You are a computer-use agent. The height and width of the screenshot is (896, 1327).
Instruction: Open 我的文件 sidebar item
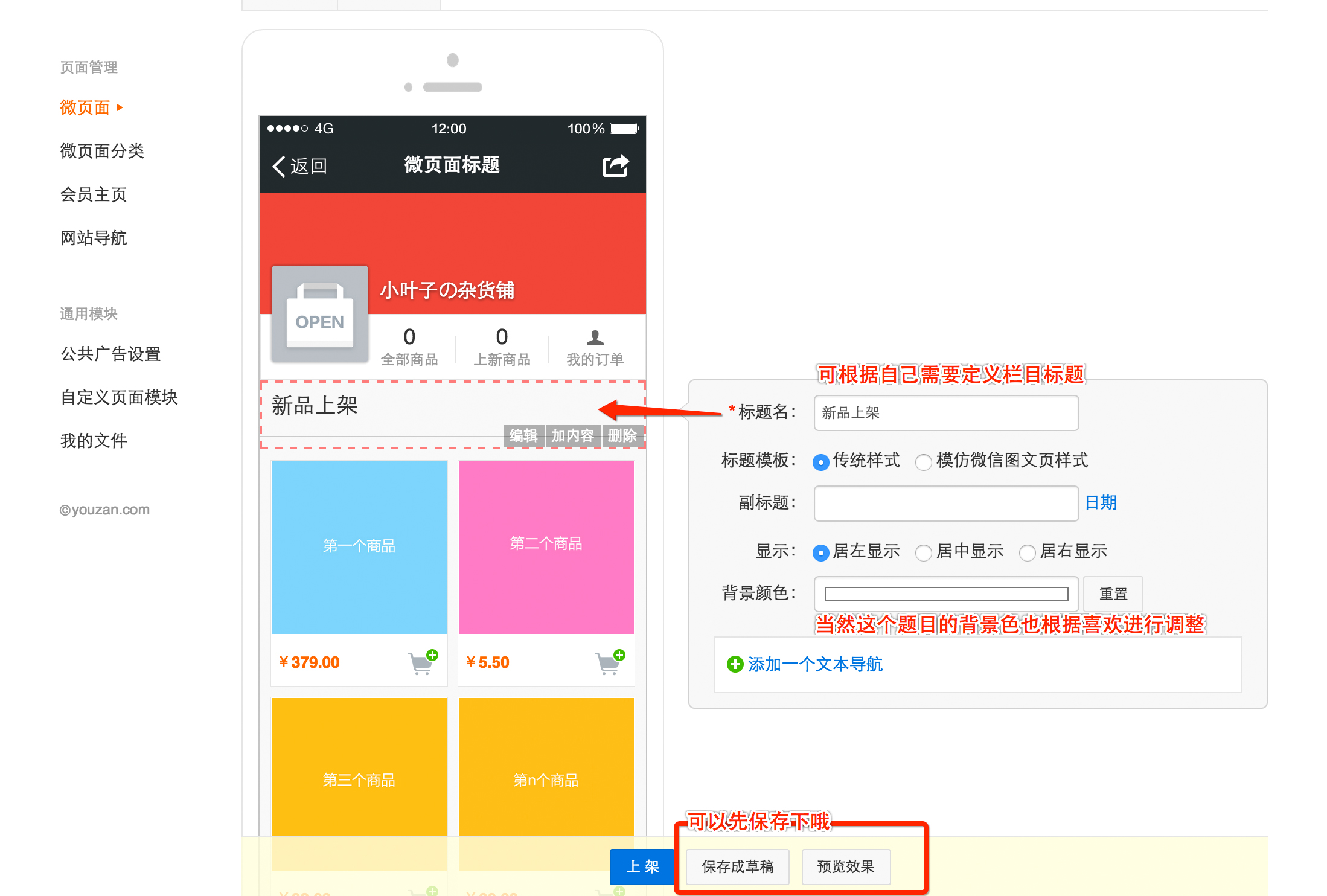[x=94, y=441]
